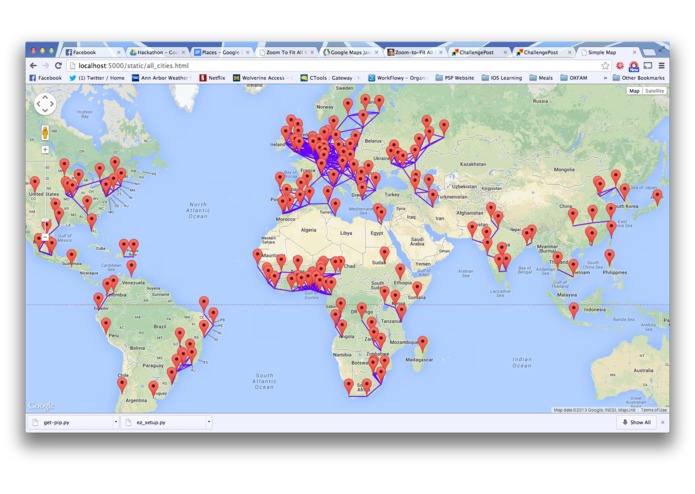The height and width of the screenshot is (494, 695).
Task: Expand the PSP Website bookmark folder
Action: (x=454, y=78)
